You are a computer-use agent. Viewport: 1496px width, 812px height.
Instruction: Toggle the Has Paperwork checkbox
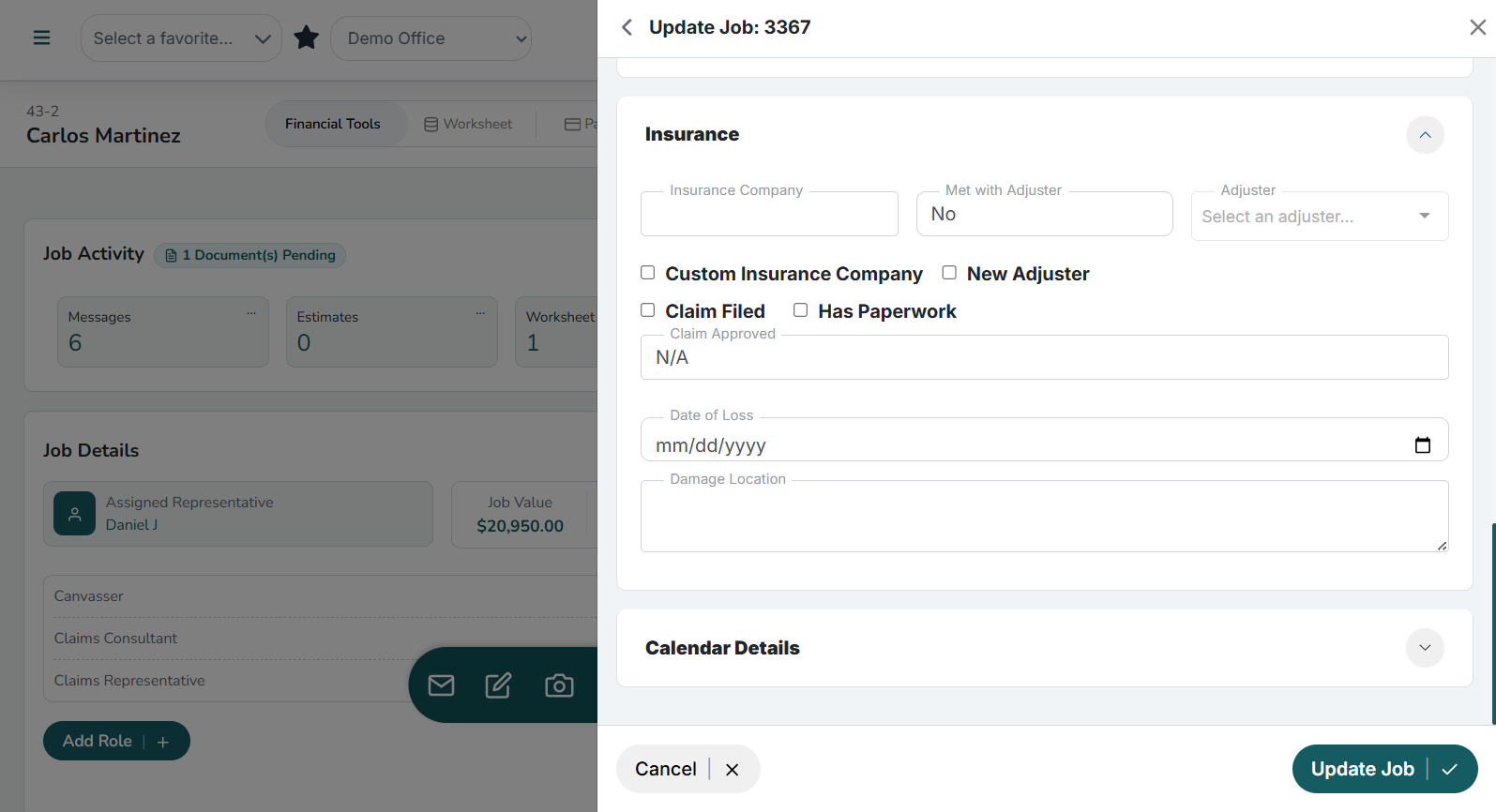coord(801,310)
